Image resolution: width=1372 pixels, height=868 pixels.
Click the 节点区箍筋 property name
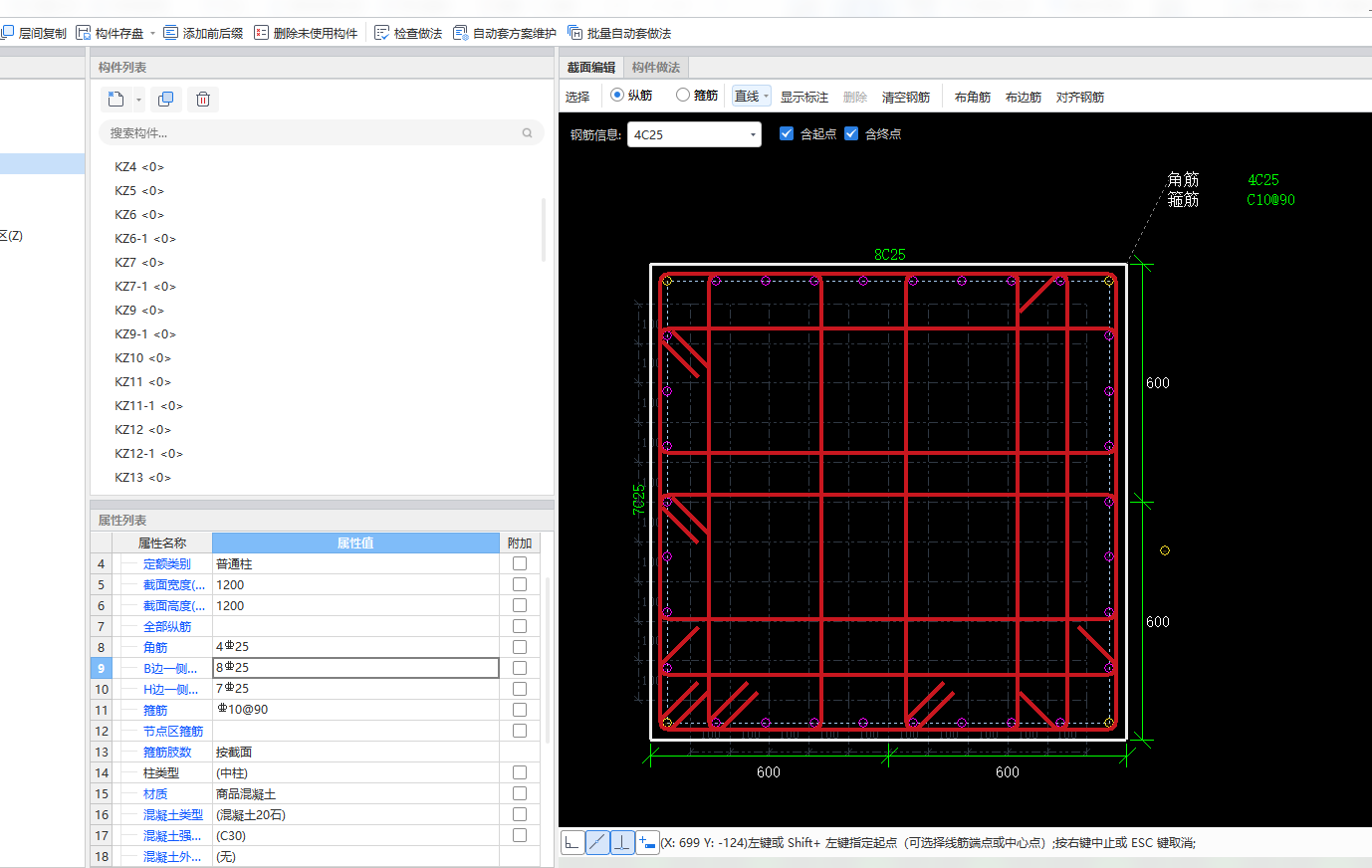pos(173,731)
